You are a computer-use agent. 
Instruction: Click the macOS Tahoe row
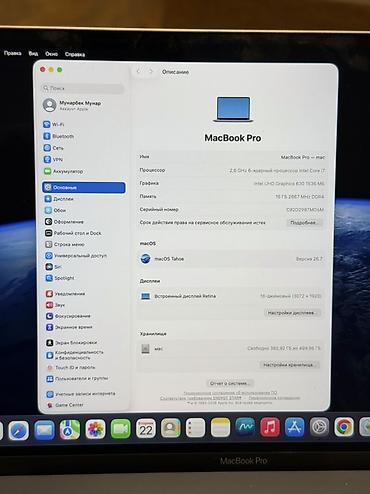point(231,259)
